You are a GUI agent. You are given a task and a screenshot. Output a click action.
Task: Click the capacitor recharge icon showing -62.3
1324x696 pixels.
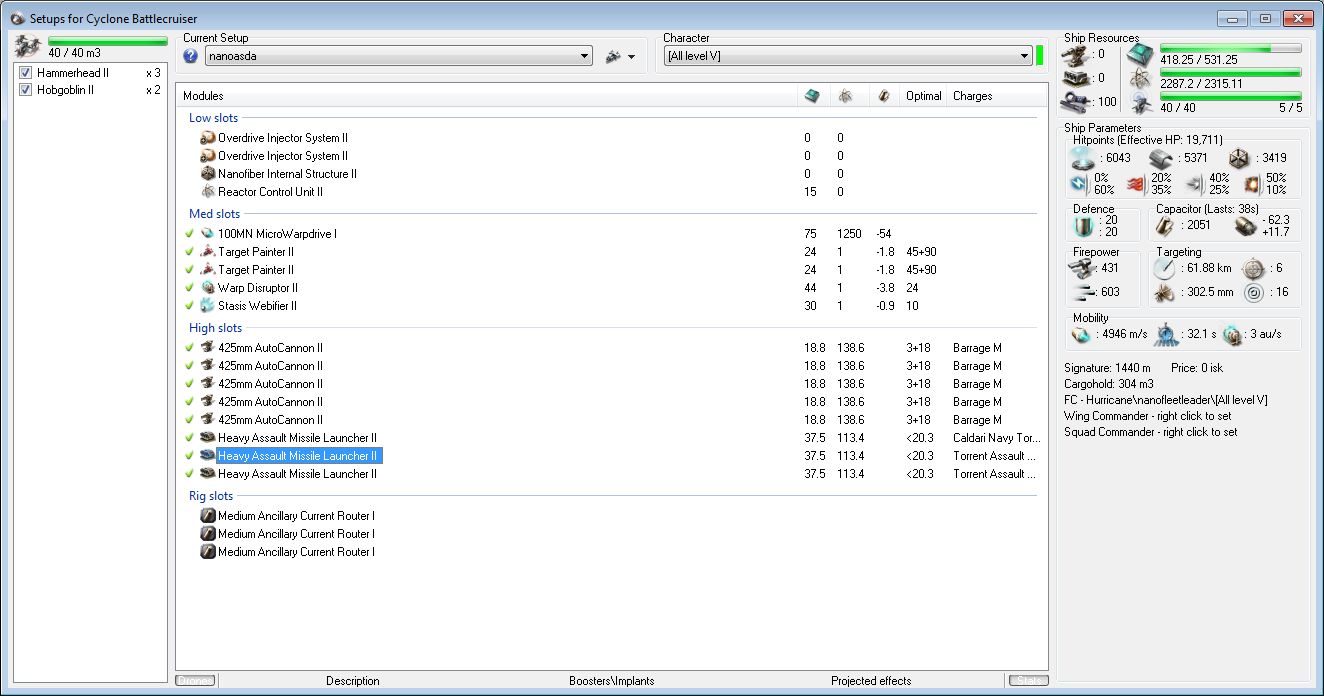pos(1245,226)
